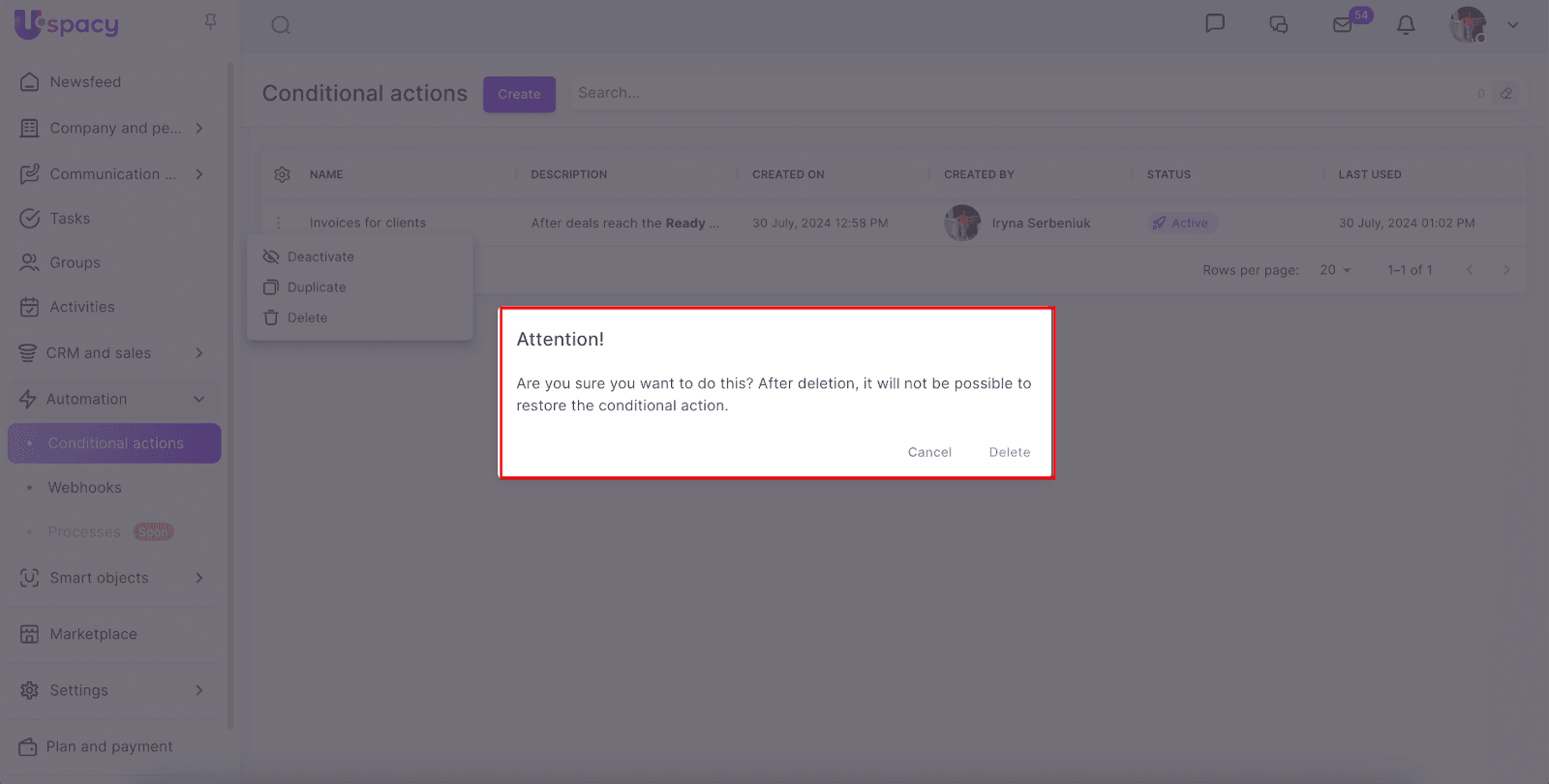1549x784 pixels.
Task: Click the pin sidebar icon
Action: coord(210,21)
